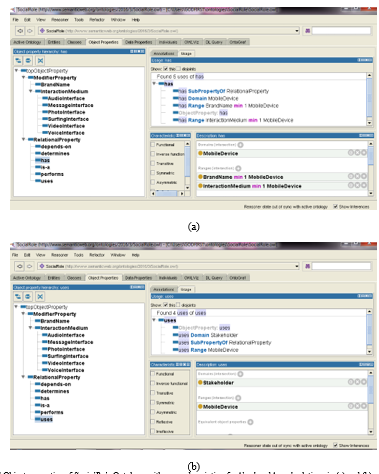Add a domain via plus icon in Description: has
The height and width of the screenshot is (474, 379).
[240, 145]
